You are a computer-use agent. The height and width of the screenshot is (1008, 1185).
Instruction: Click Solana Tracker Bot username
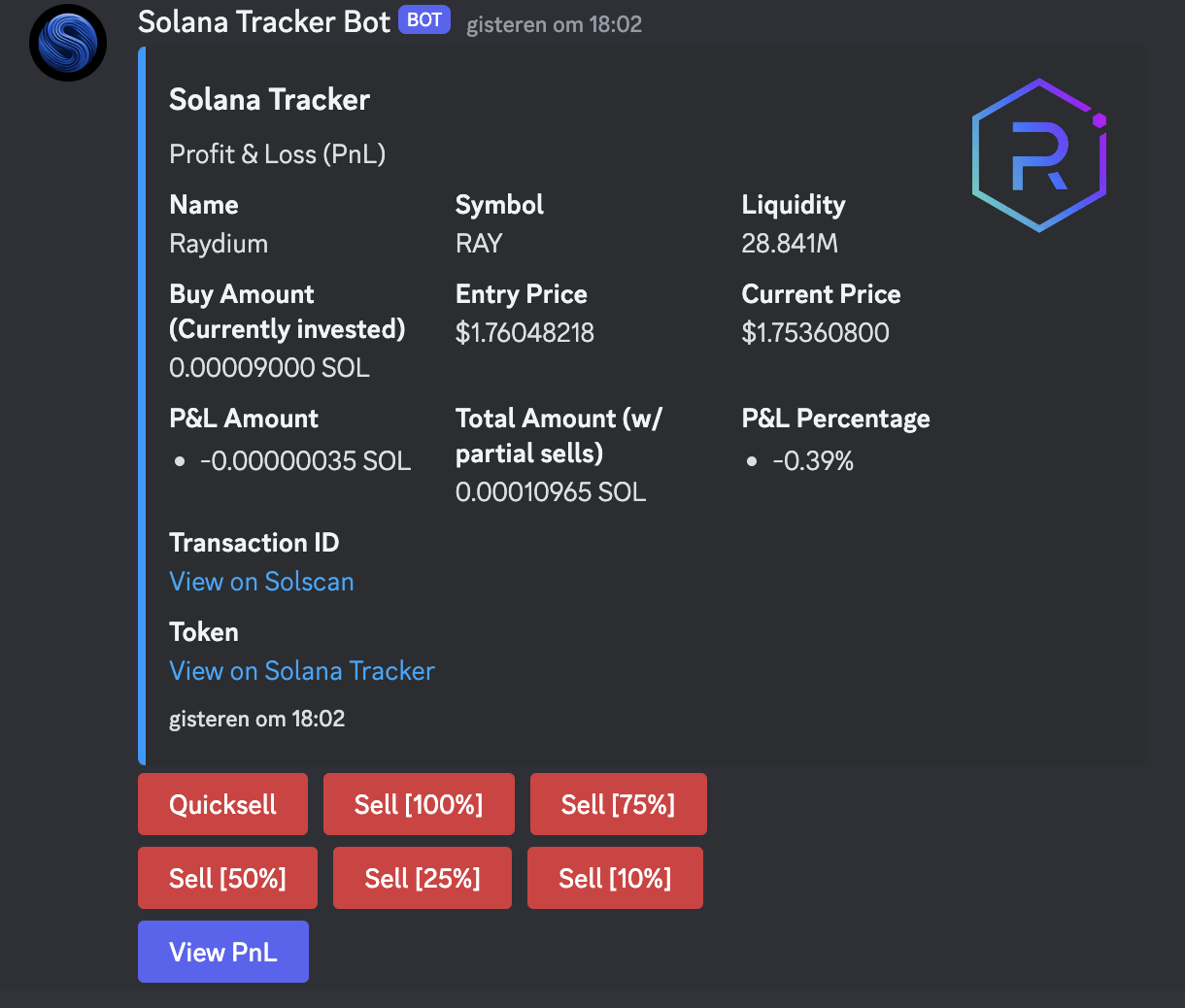263,21
